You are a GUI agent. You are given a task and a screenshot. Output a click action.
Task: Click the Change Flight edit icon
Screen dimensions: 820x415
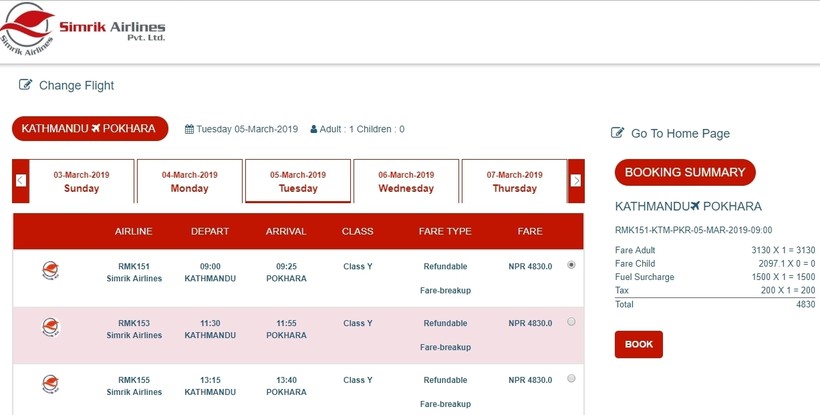tap(26, 86)
